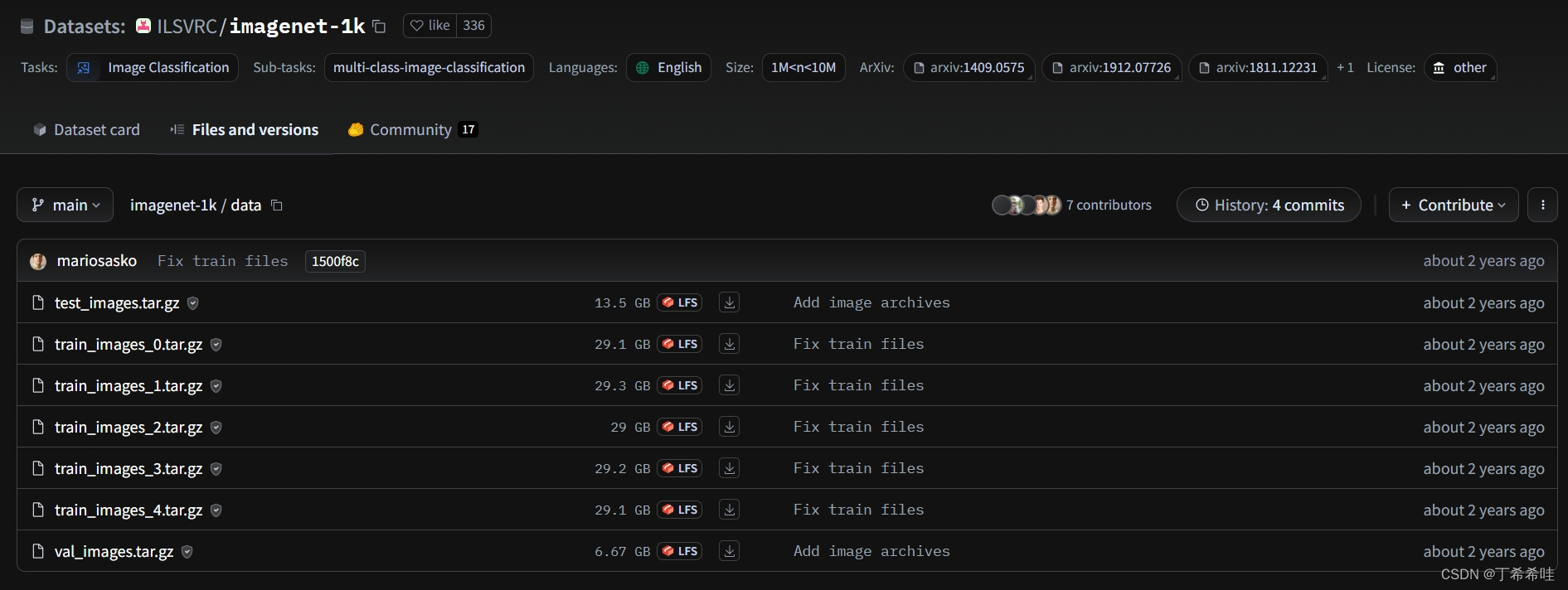Open the Community tab
The height and width of the screenshot is (590, 1568).
pos(413,130)
